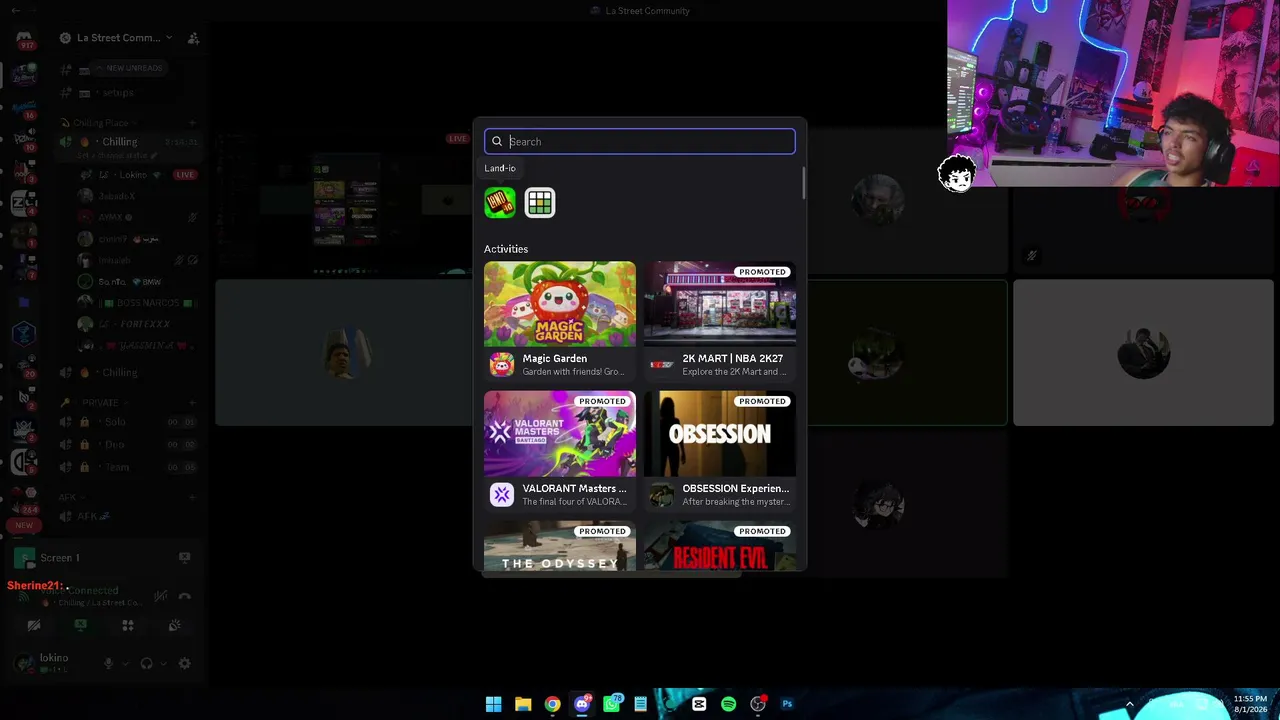Viewport: 1280px width, 720px height.
Task: Open Discord direct messages home icon
Action: pos(24,39)
